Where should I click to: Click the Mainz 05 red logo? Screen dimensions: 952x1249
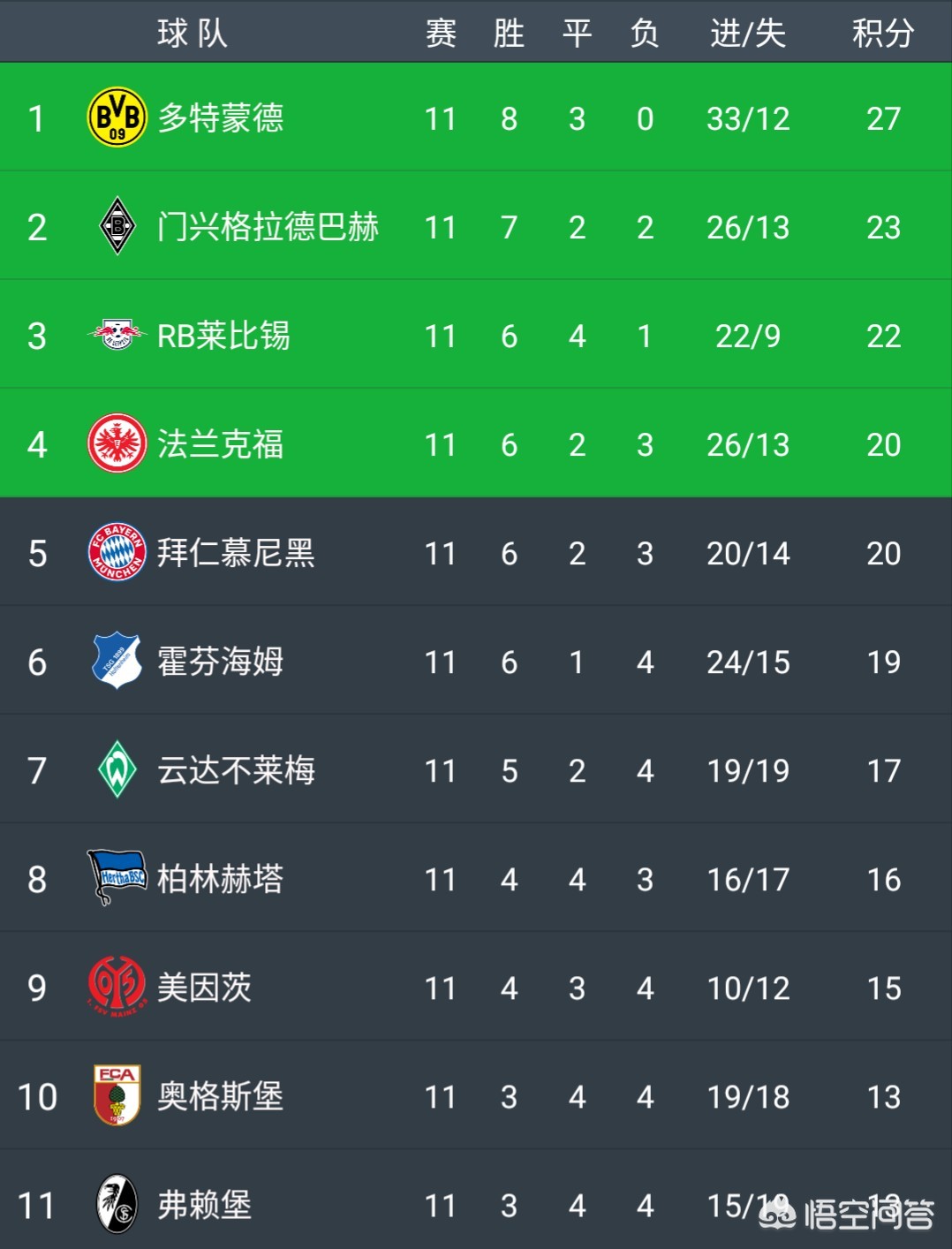[x=117, y=986]
